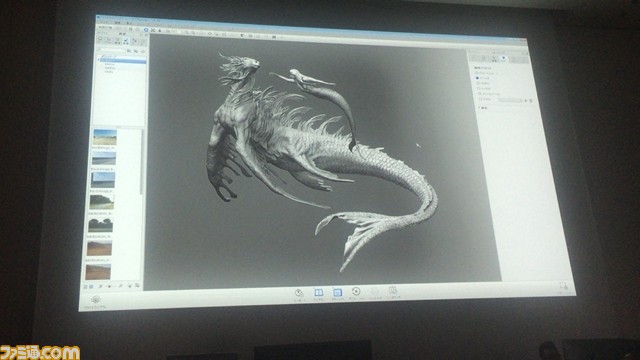Select the filled radio button in right panel
Image resolution: width=640 pixels, height=360 pixels.
pyautogui.click(x=477, y=78)
